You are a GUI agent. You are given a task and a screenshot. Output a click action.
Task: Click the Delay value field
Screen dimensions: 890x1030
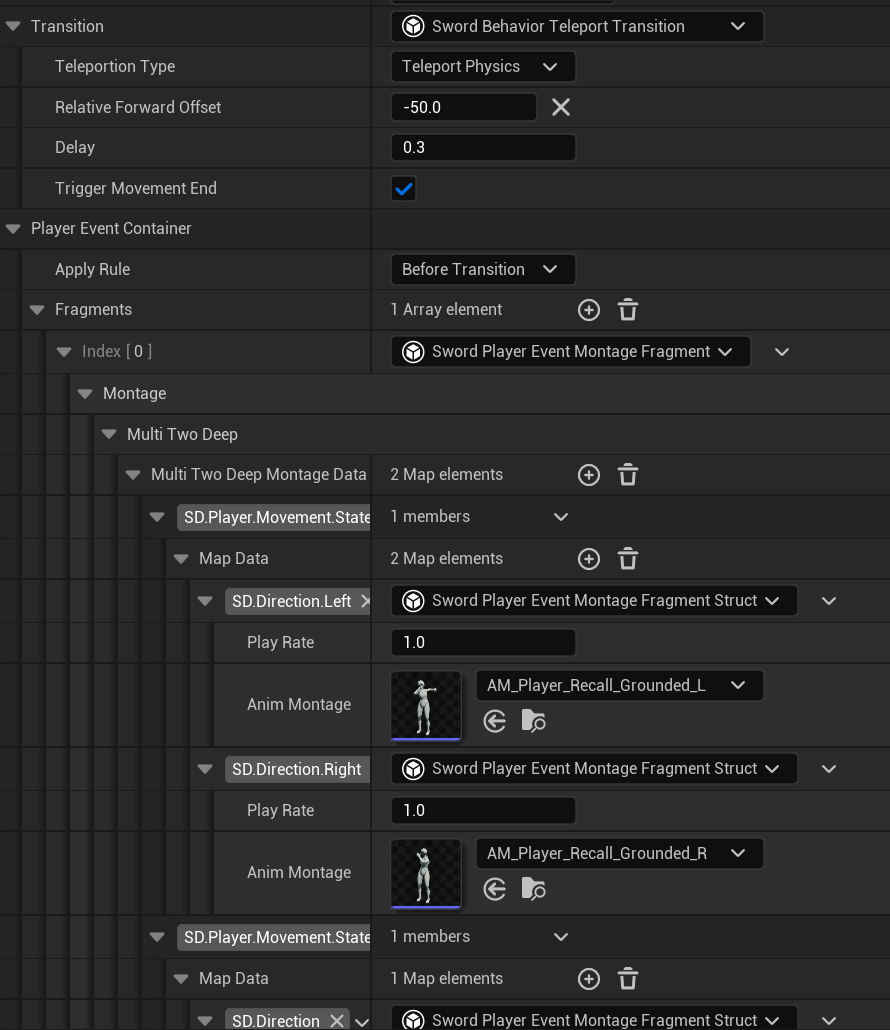point(483,147)
